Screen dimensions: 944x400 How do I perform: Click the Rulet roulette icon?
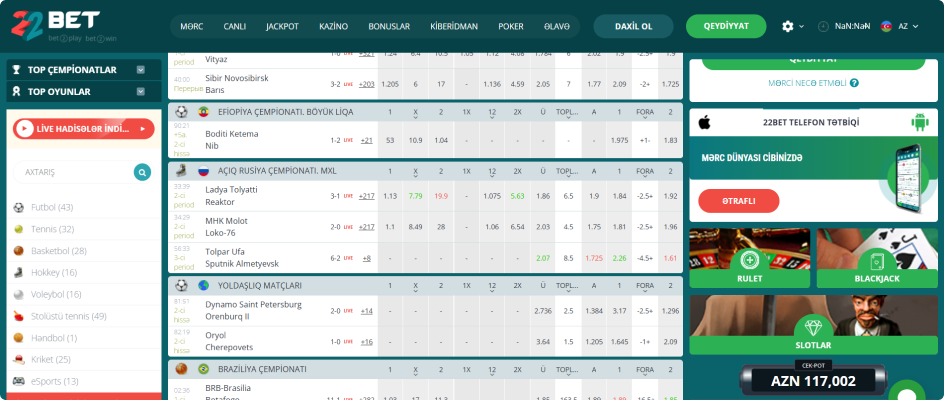(x=750, y=261)
